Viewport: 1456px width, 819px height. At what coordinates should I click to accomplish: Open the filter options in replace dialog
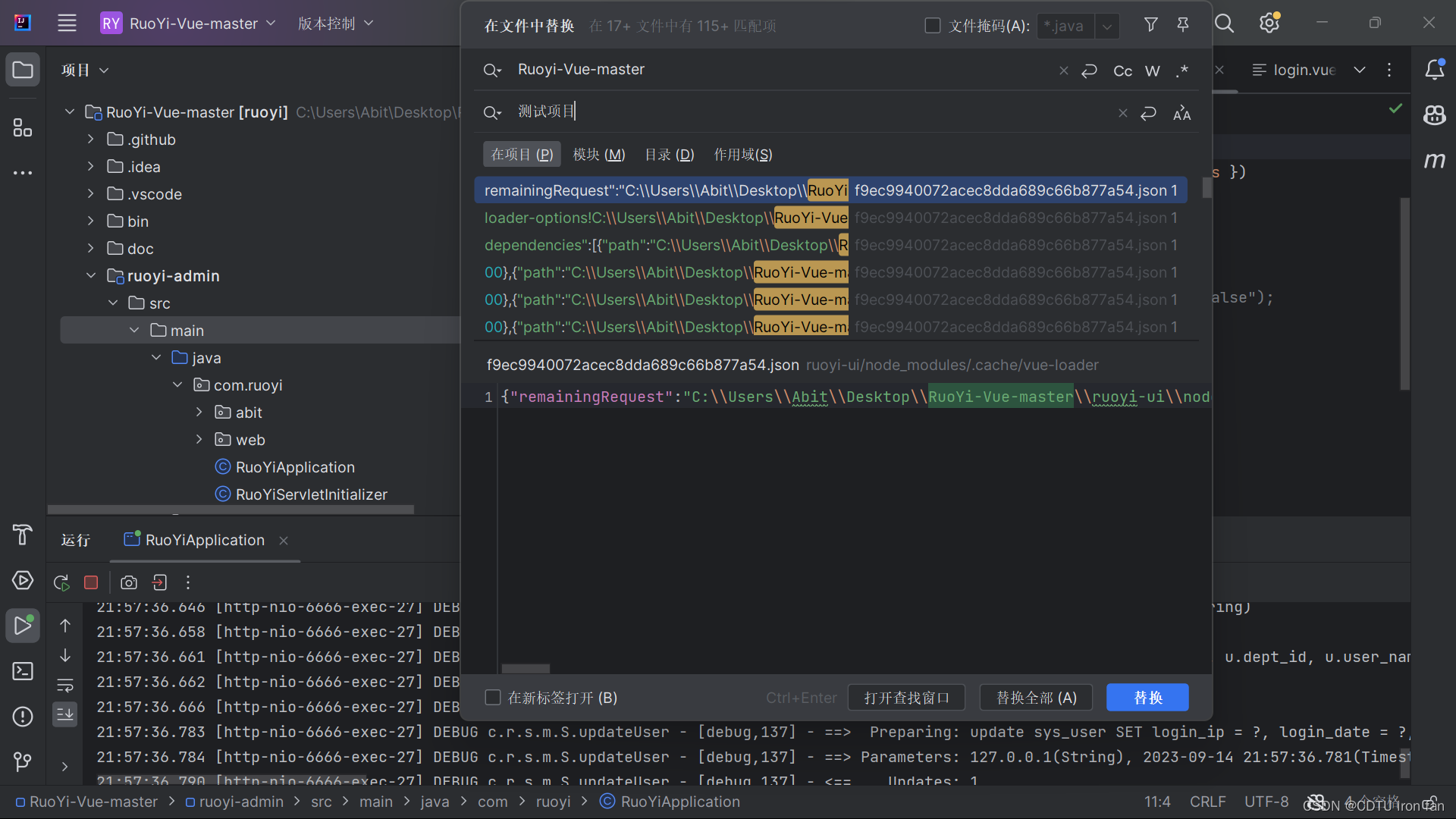[x=1150, y=25]
